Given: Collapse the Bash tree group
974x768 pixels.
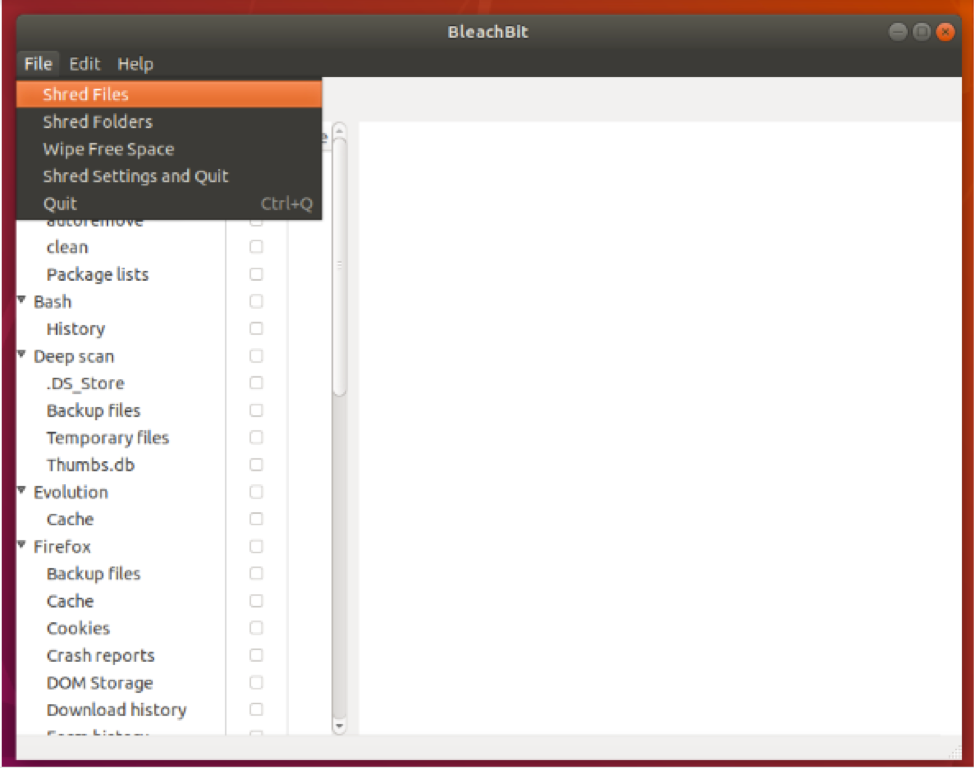Looking at the screenshot, I should pos(22,300).
